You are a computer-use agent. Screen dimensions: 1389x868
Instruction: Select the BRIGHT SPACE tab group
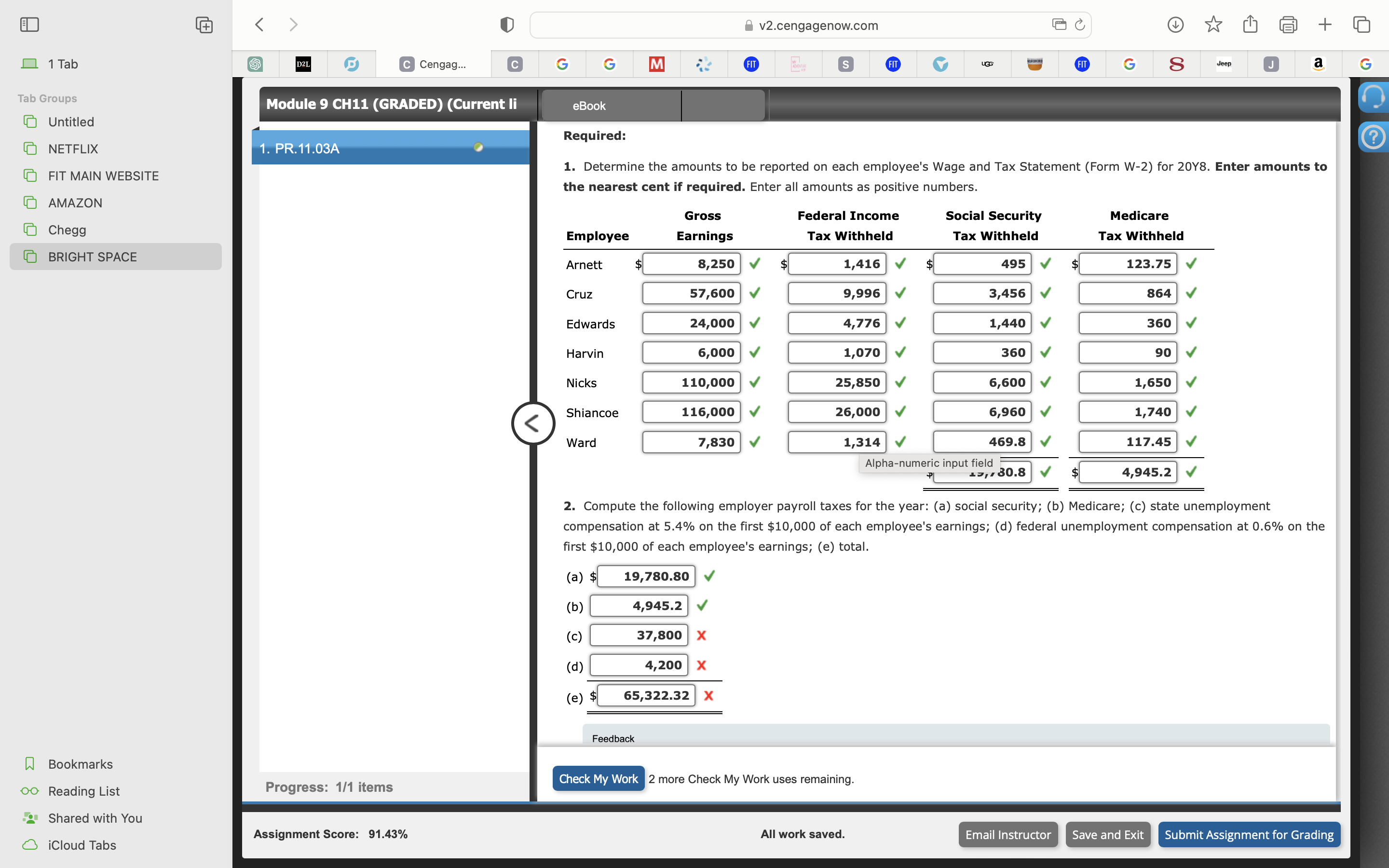pyautogui.click(x=92, y=257)
